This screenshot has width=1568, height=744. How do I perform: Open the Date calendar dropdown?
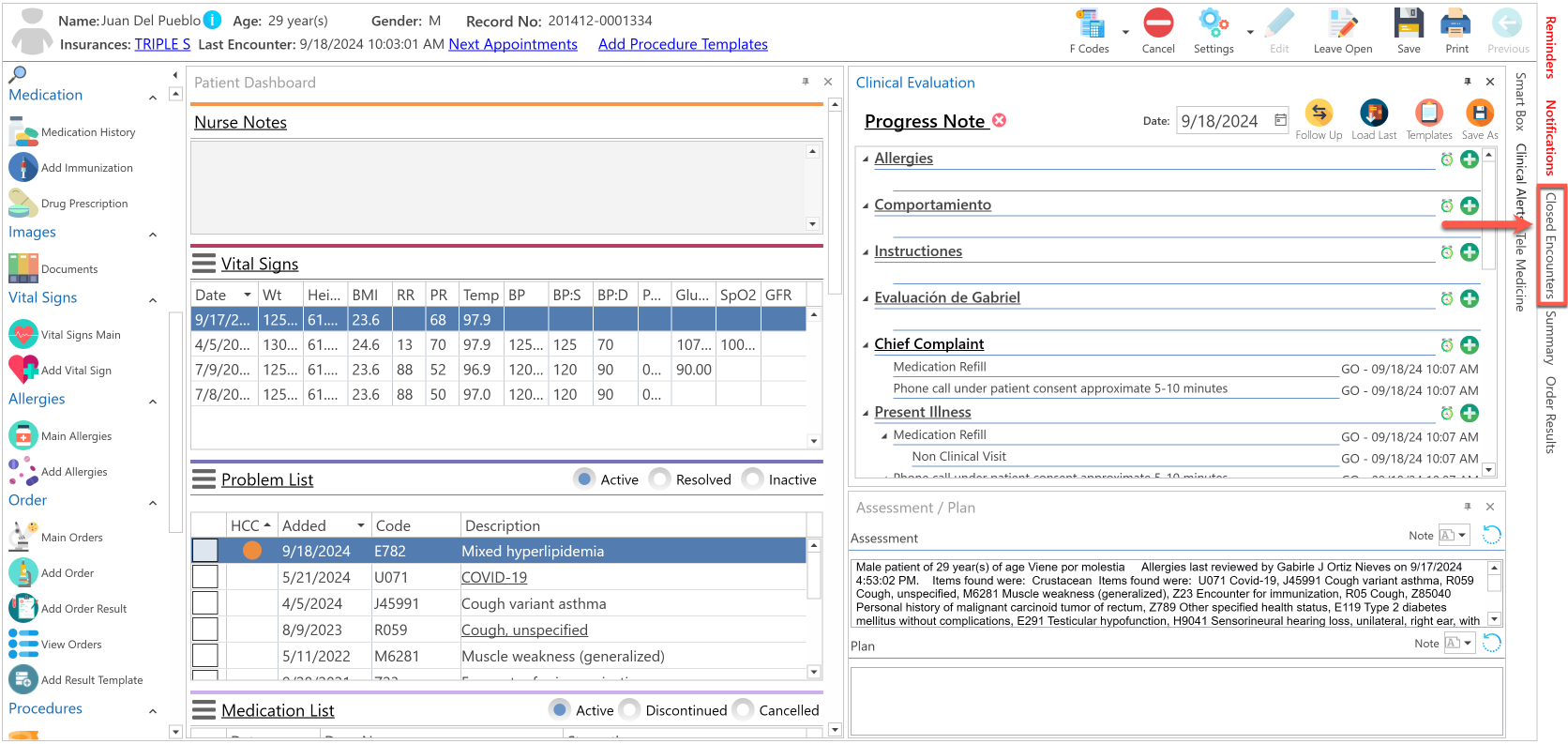[1280, 120]
